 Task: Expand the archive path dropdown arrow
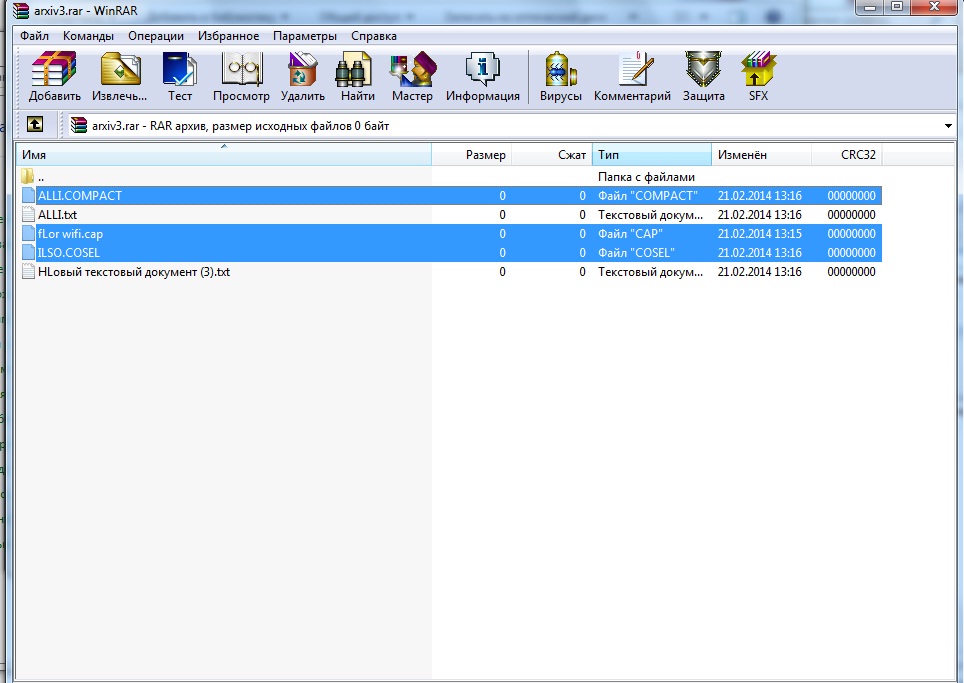point(948,126)
